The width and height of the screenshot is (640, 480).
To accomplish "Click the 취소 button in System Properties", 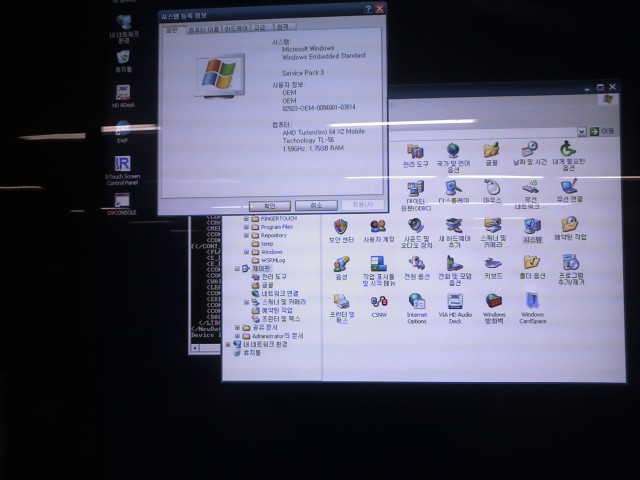I will pyautogui.click(x=316, y=205).
